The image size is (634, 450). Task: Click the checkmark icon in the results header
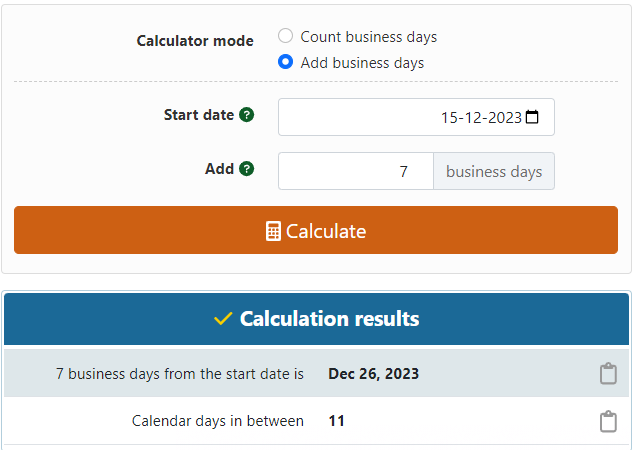223,319
